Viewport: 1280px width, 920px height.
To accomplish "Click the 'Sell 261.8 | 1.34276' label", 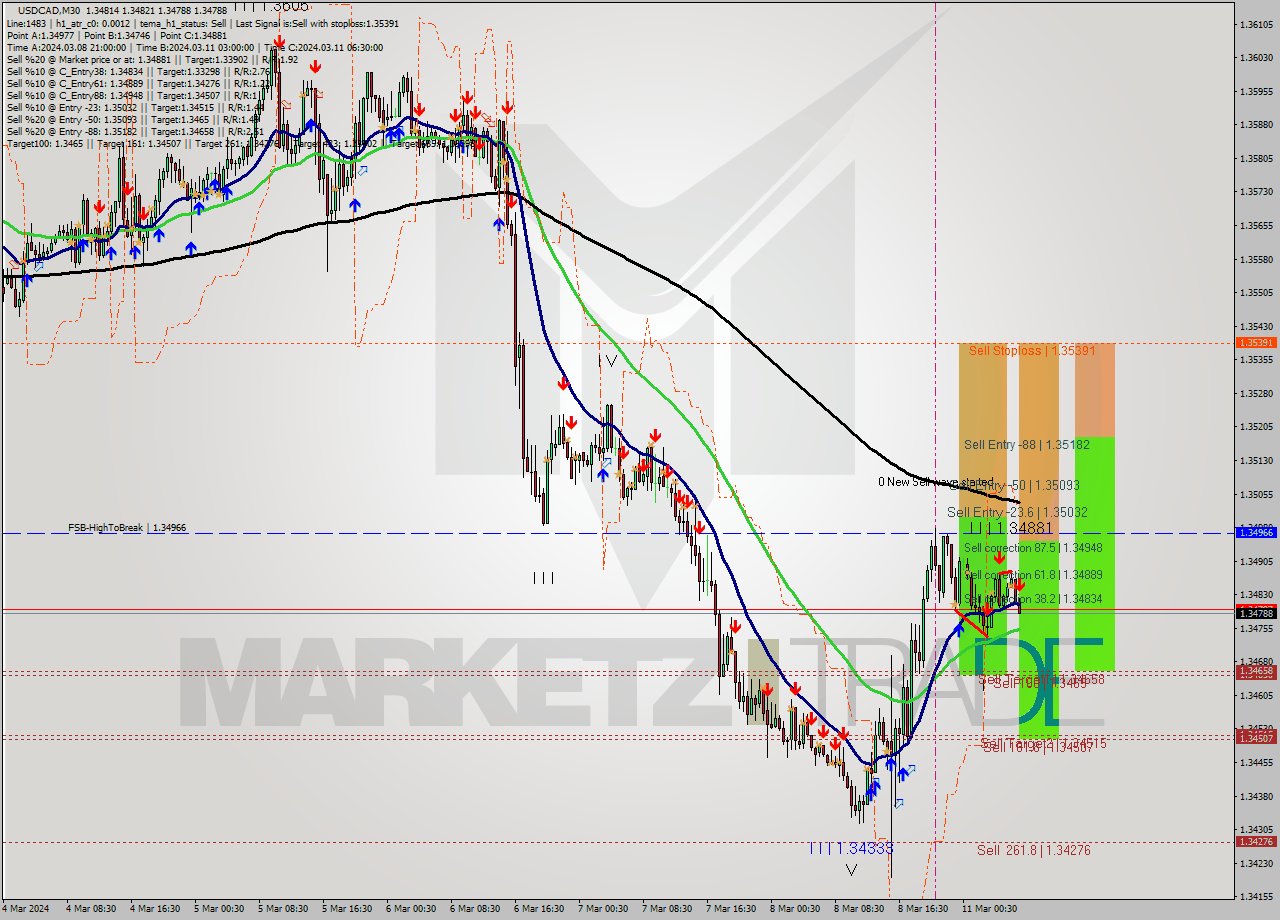I will pyautogui.click(x=1034, y=850).
